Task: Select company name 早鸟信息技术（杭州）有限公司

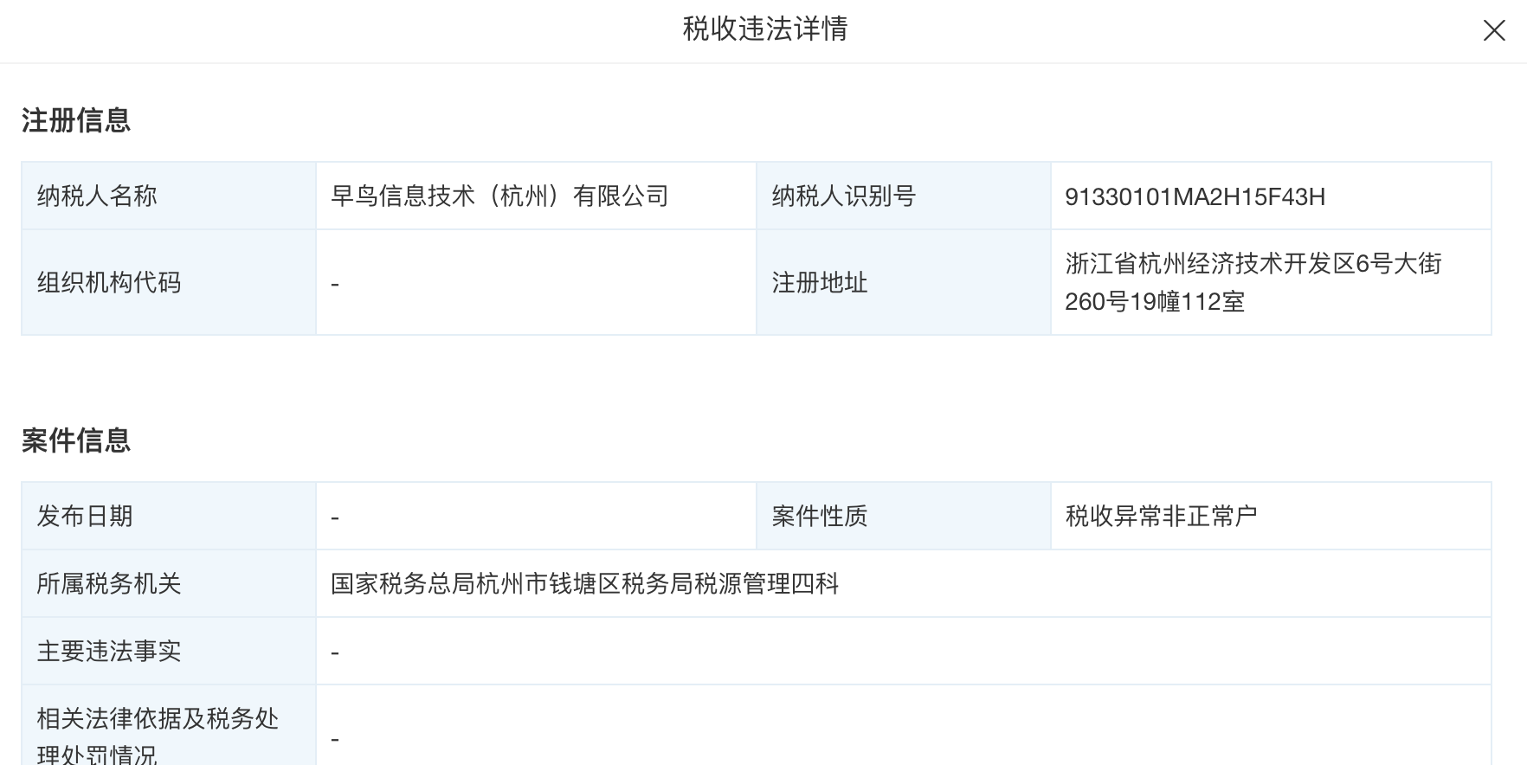Action: point(499,196)
